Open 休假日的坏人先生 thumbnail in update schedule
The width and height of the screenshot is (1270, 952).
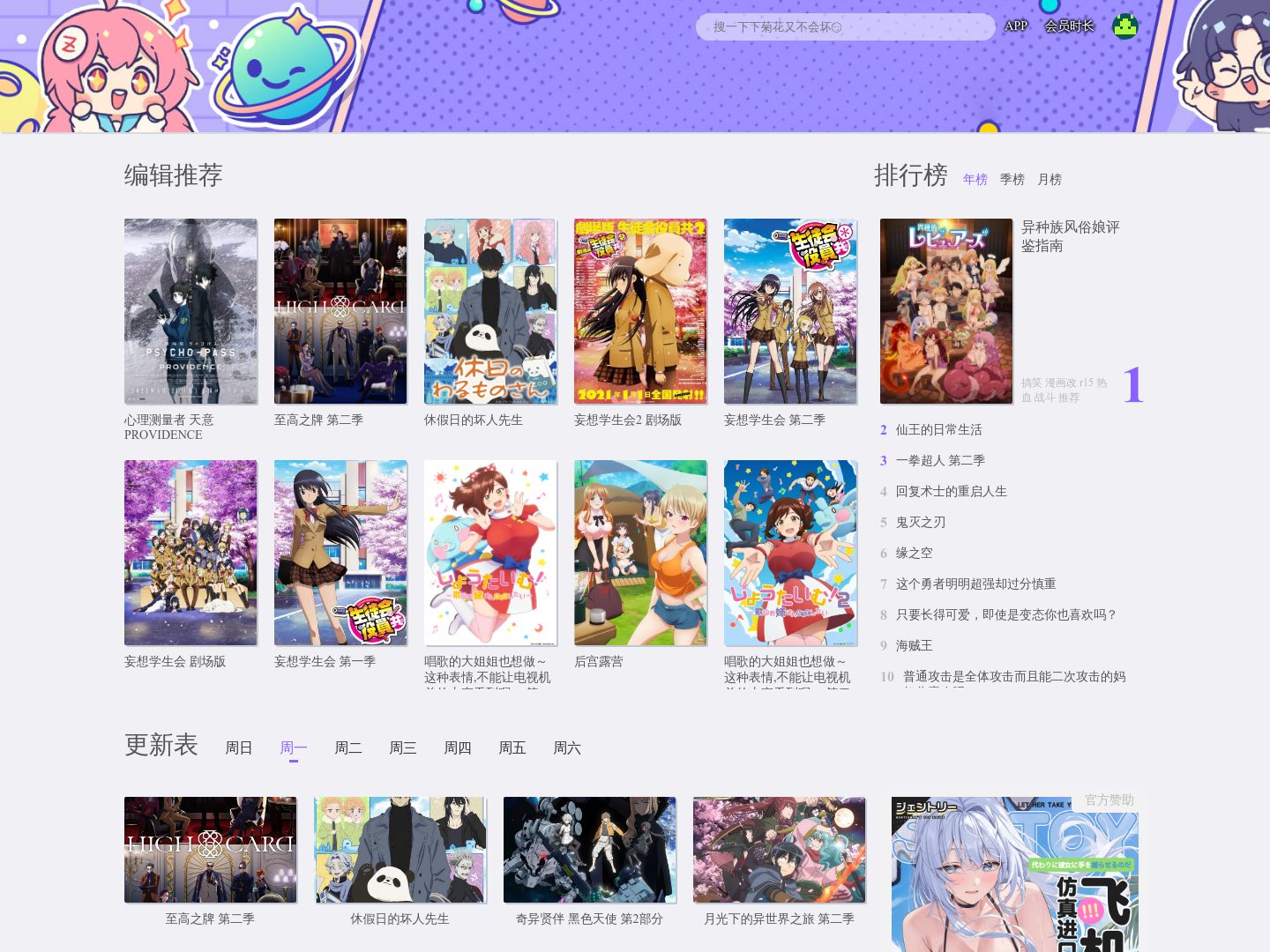tap(400, 850)
